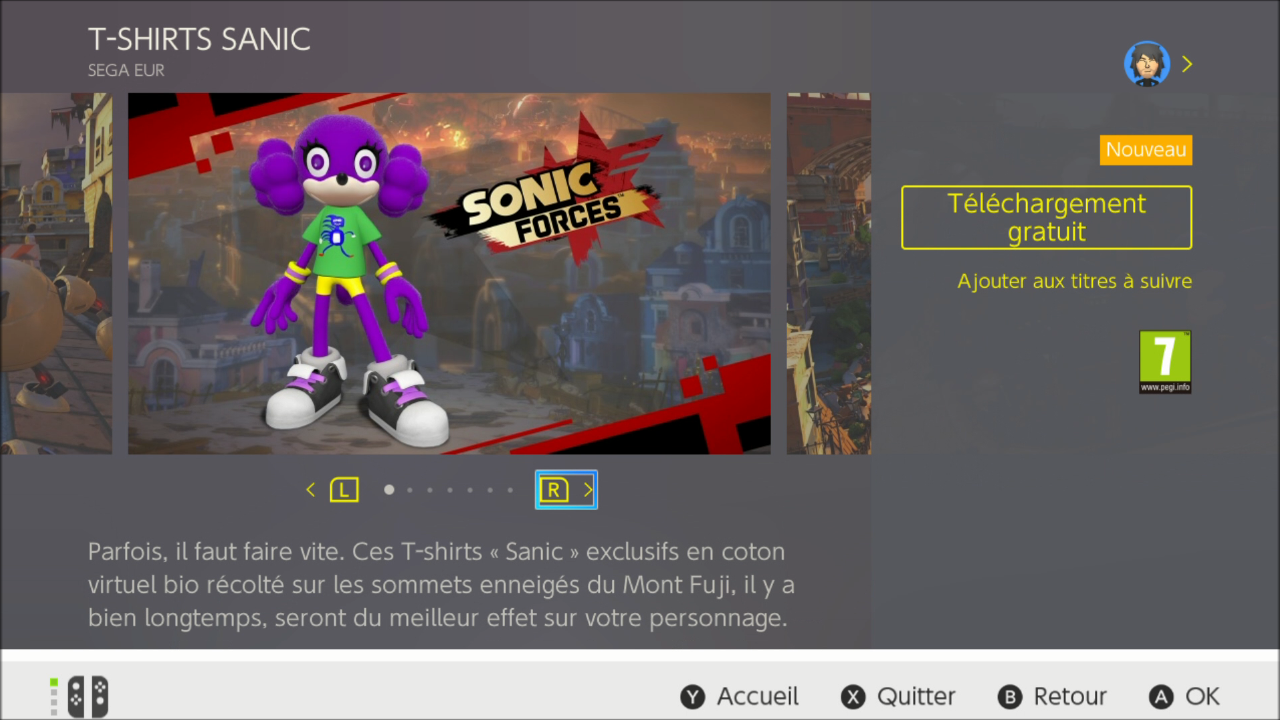Click Ajouter aux titres à suivre link

[x=1074, y=281]
